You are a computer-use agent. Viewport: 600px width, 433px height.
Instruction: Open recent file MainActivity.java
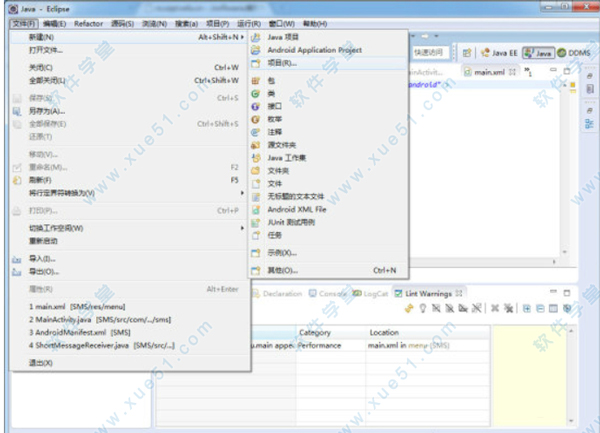pos(100,319)
